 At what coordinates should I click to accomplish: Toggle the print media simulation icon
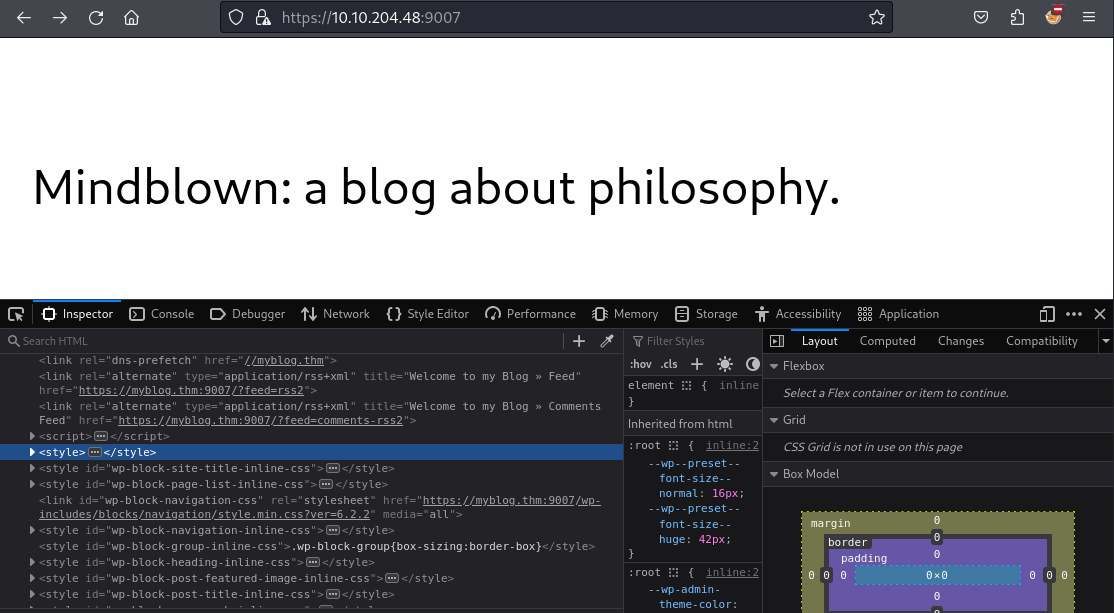point(724,364)
